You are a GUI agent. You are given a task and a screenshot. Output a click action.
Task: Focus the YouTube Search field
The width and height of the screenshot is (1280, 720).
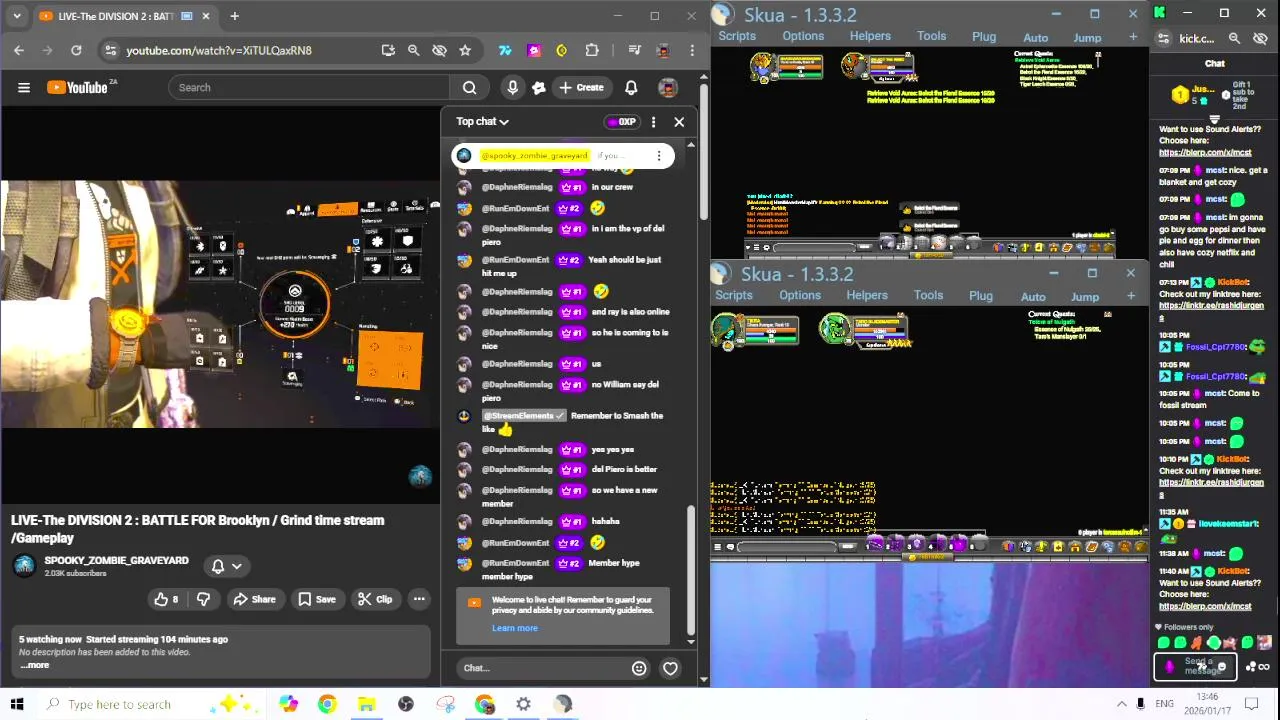tap(309, 87)
